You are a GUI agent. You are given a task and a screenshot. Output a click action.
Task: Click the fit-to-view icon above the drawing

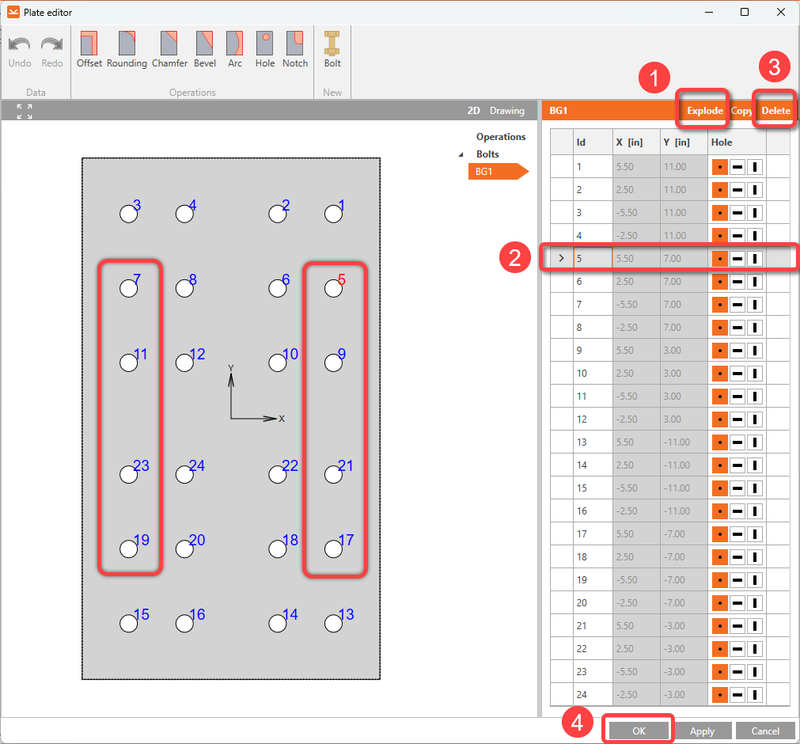click(22, 110)
